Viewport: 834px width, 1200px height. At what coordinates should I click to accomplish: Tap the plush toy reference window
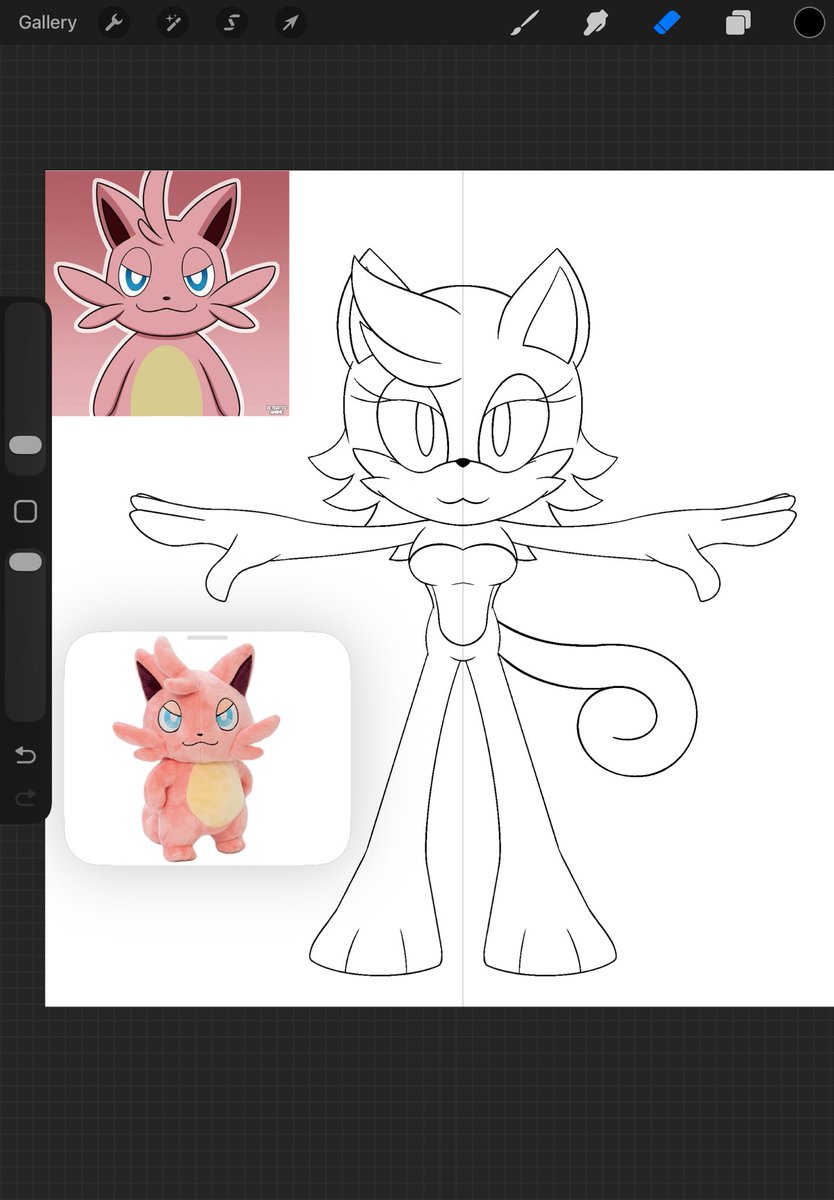coord(208,748)
